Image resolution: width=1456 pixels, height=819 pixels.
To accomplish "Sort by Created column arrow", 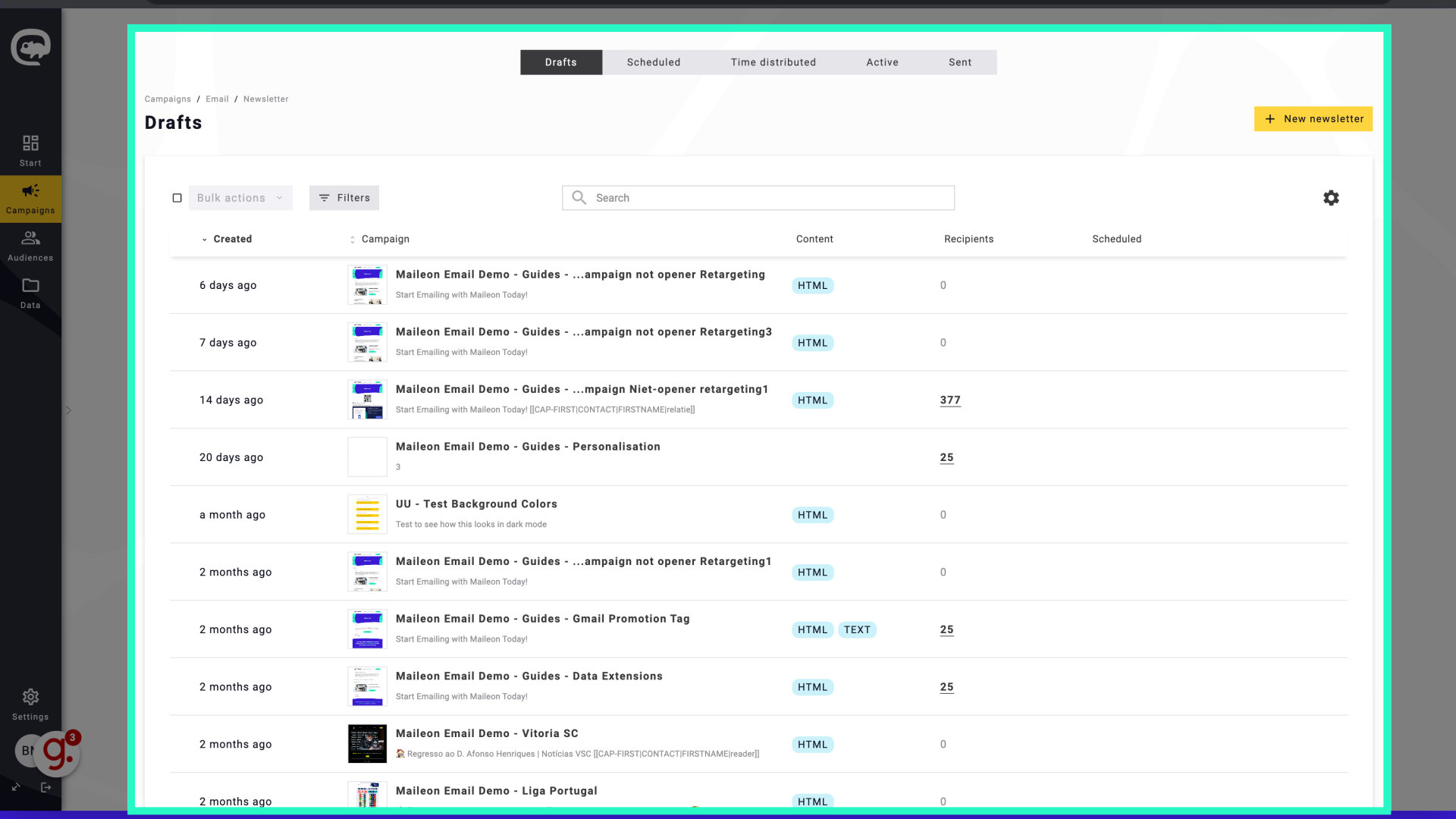I will click(x=204, y=240).
